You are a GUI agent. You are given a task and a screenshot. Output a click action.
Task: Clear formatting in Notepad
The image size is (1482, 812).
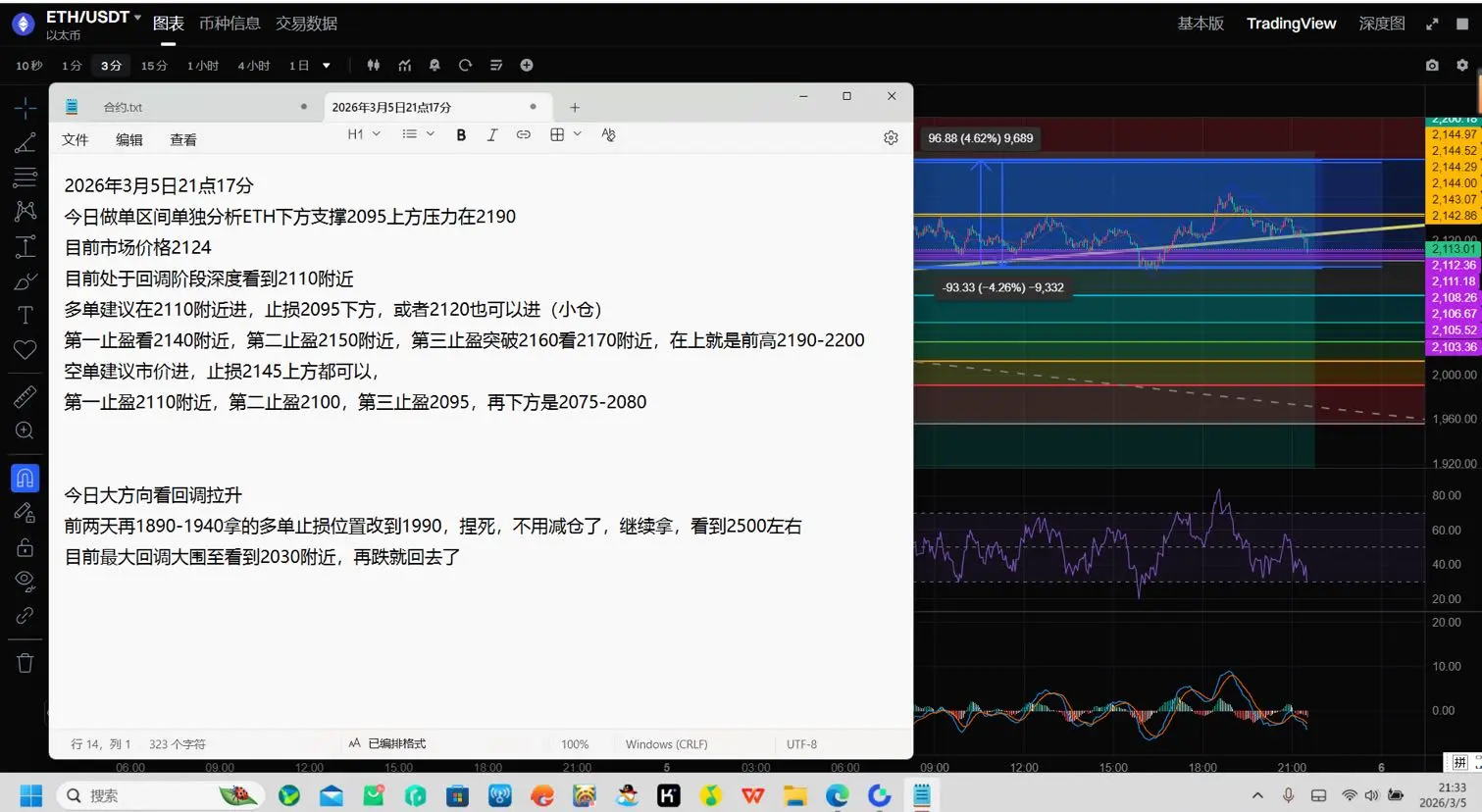608,135
